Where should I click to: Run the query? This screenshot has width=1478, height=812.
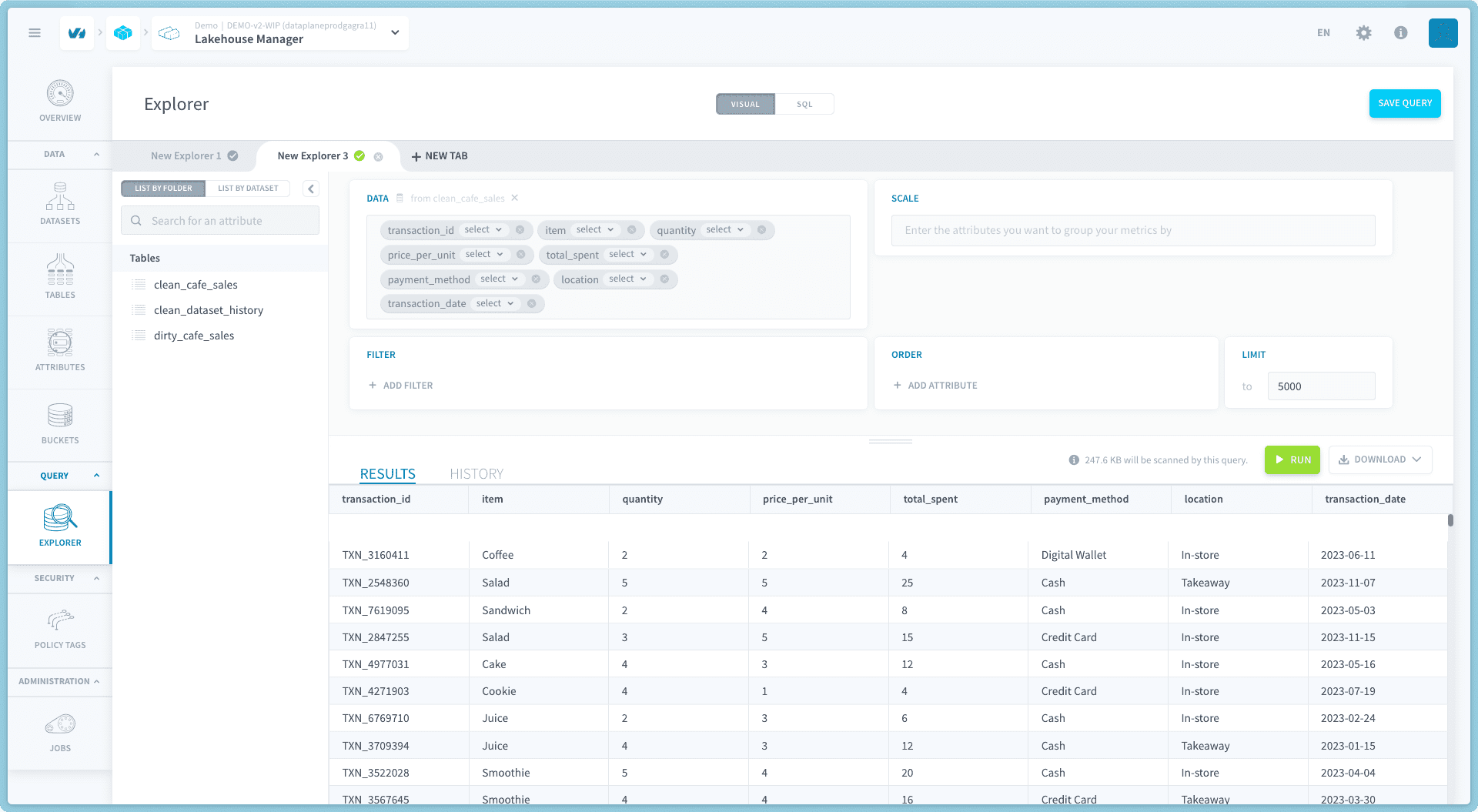pyautogui.click(x=1292, y=459)
